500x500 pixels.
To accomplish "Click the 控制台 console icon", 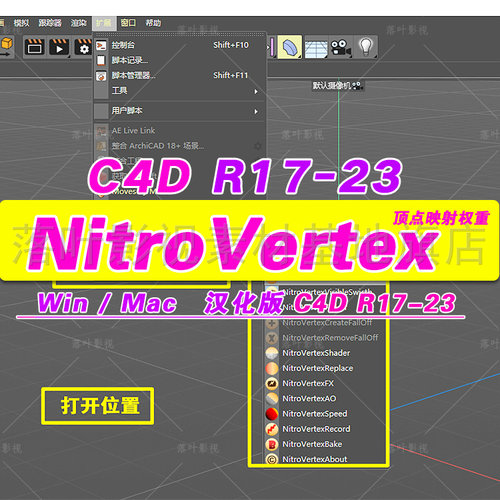I will point(101,45).
